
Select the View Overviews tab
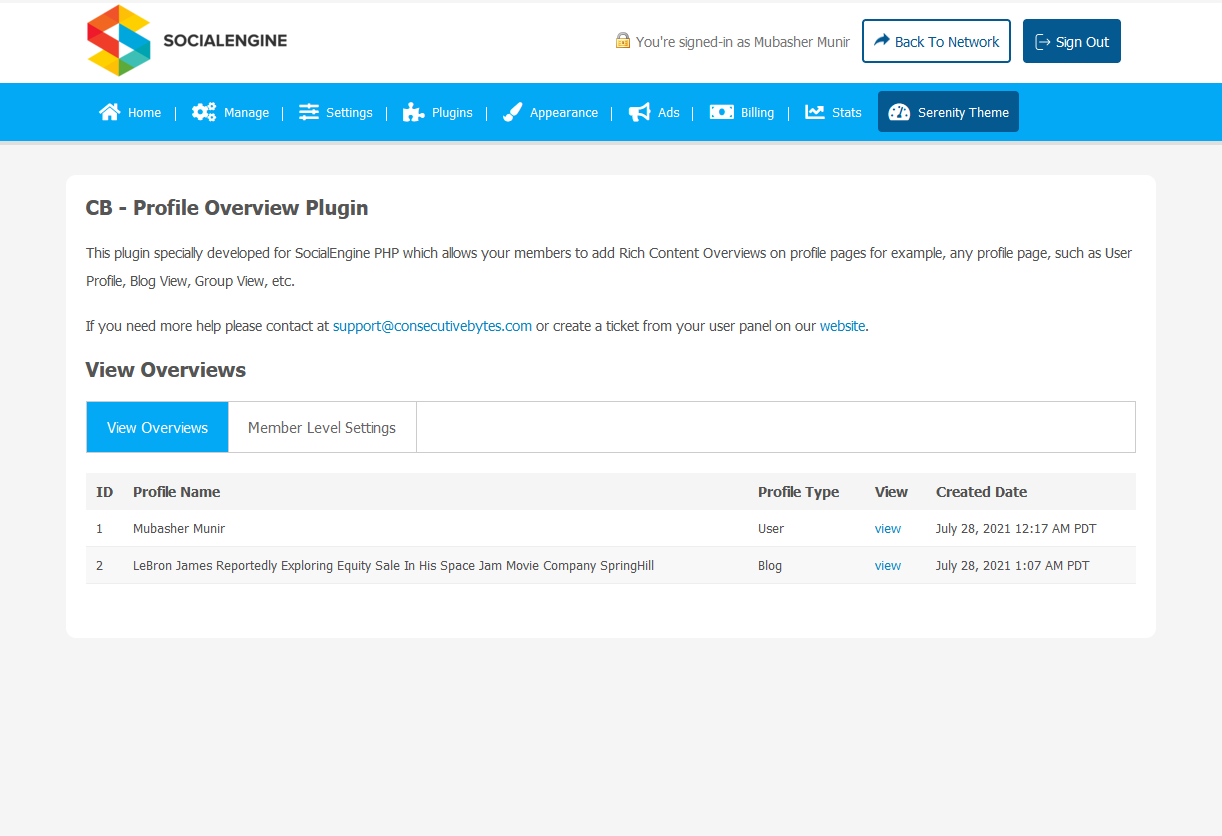pyautogui.click(x=157, y=427)
